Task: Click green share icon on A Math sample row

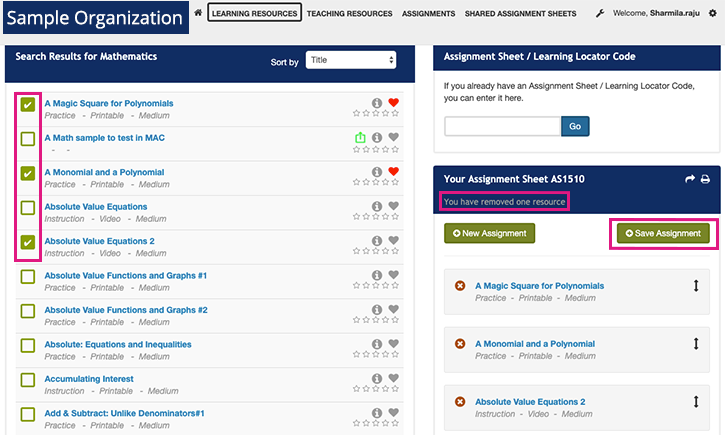Action: click(x=360, y=138)
